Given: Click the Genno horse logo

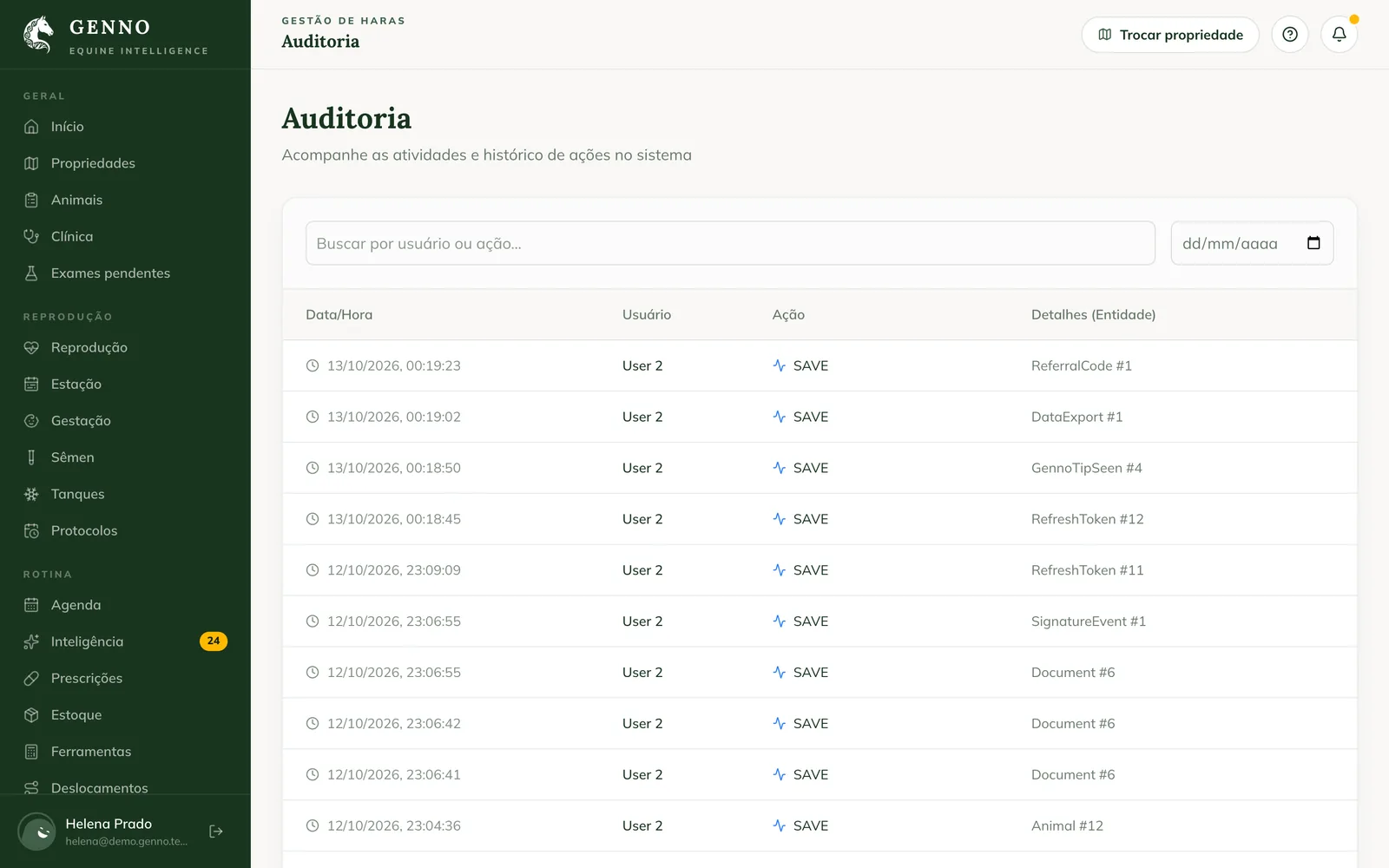Looking at the screenshot, I should click(x=38, y=36).
